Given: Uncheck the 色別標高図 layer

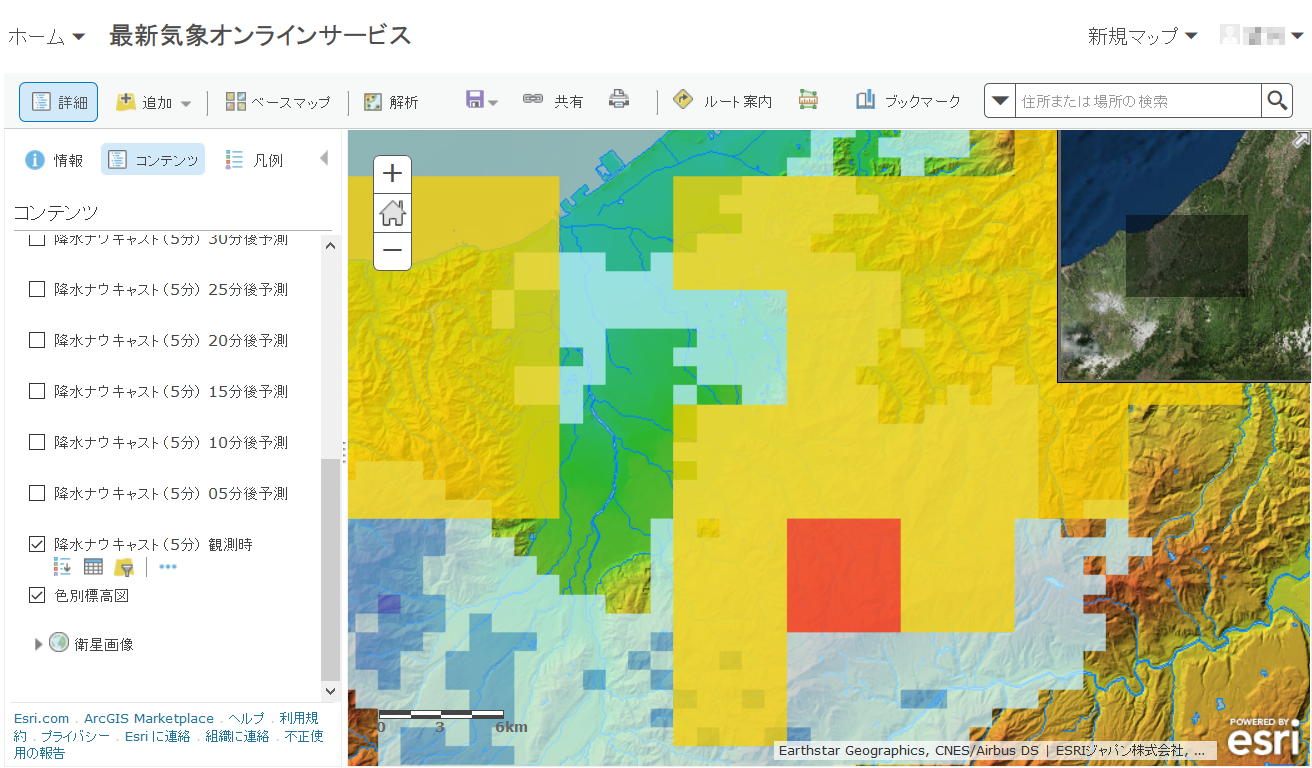Looking at the screenshot, I should tap(37, 595).
